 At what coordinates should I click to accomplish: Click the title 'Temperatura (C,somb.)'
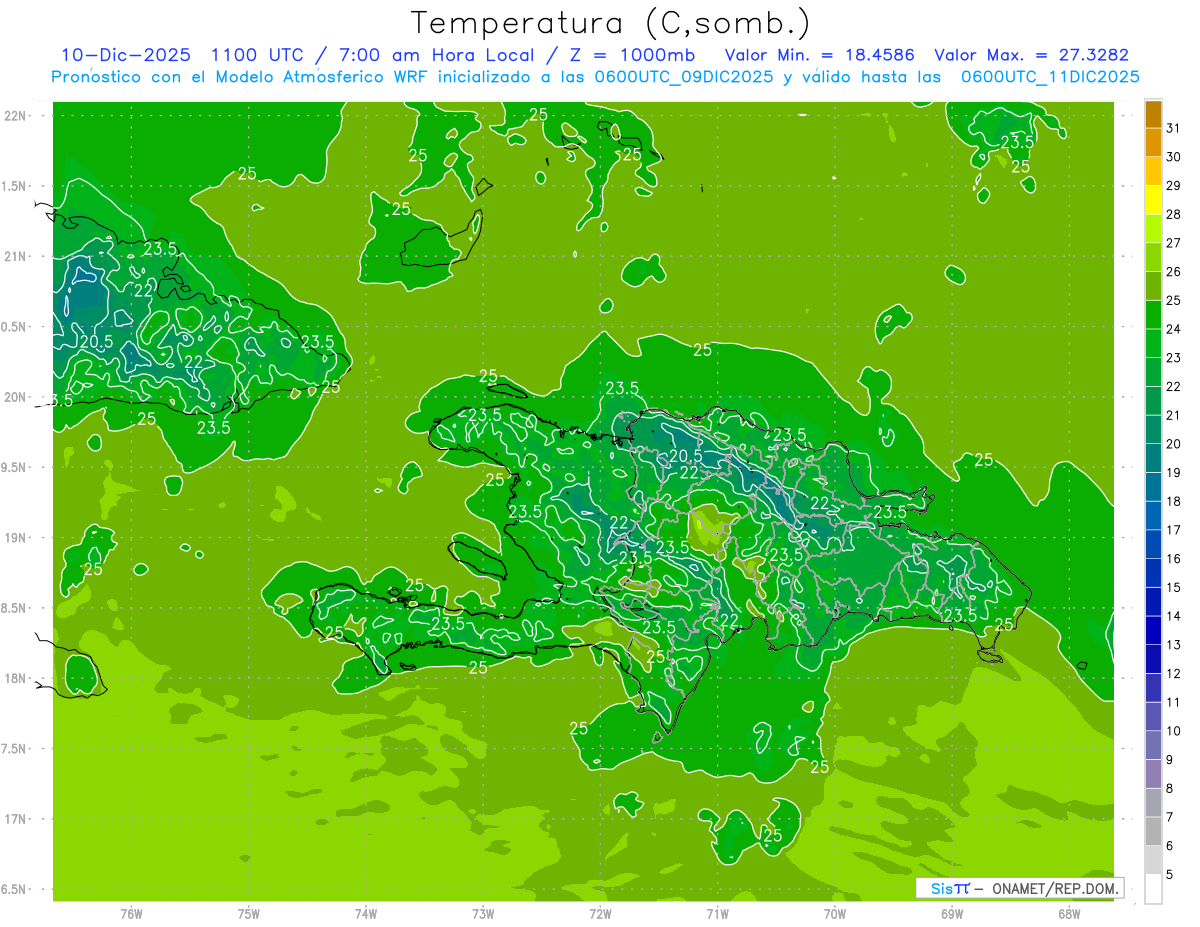coord(610,23)
